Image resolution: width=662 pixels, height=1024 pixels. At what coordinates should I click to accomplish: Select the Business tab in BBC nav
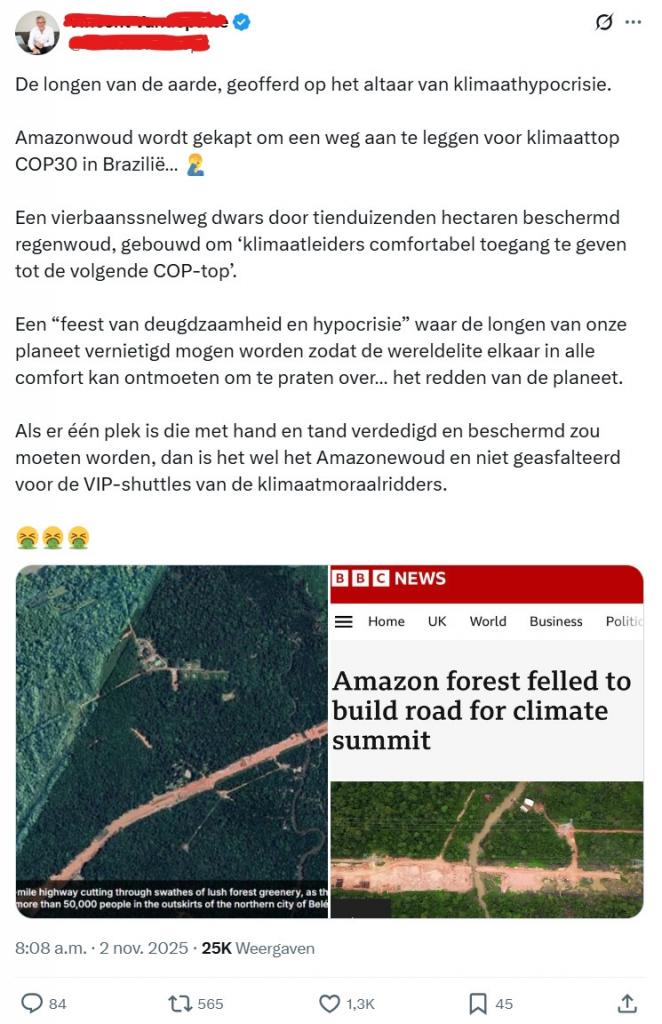point(556,621)
